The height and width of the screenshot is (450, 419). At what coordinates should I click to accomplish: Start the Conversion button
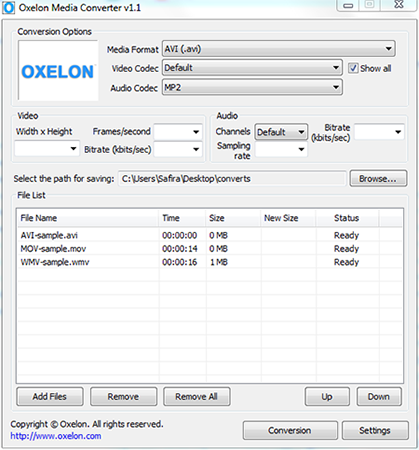(290, 430)
